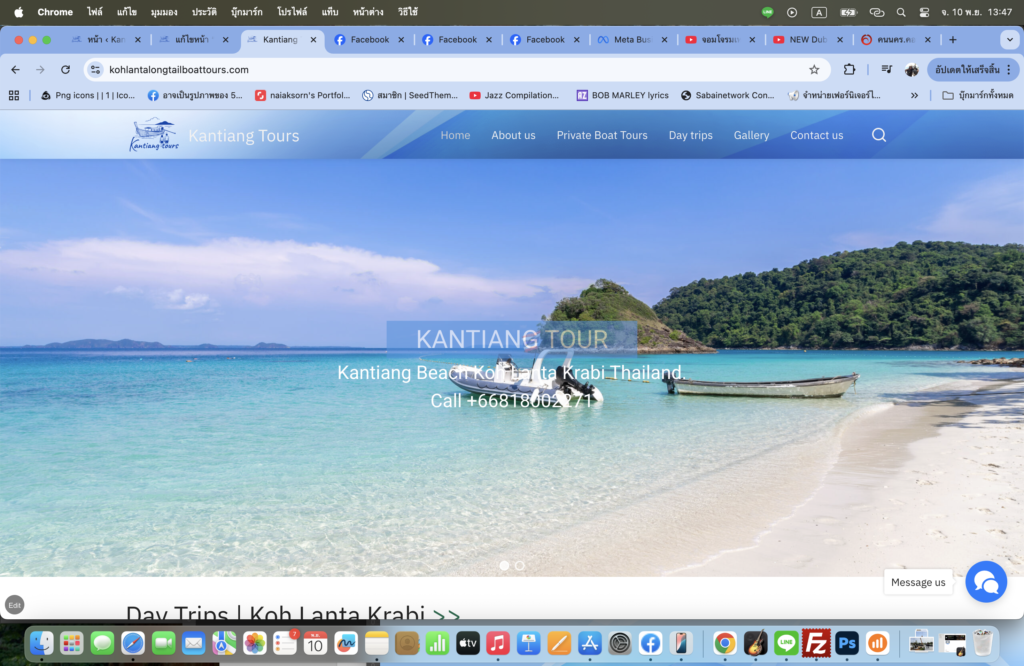
Task: Click the site information icon in address bar
Action: pos(96,70)
